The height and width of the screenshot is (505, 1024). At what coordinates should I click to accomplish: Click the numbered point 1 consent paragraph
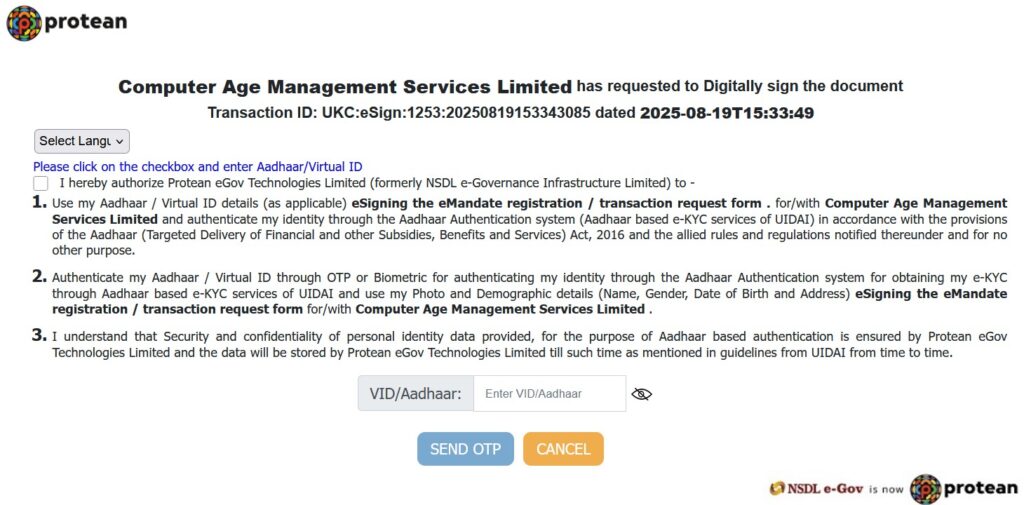(x=529, y=226)
